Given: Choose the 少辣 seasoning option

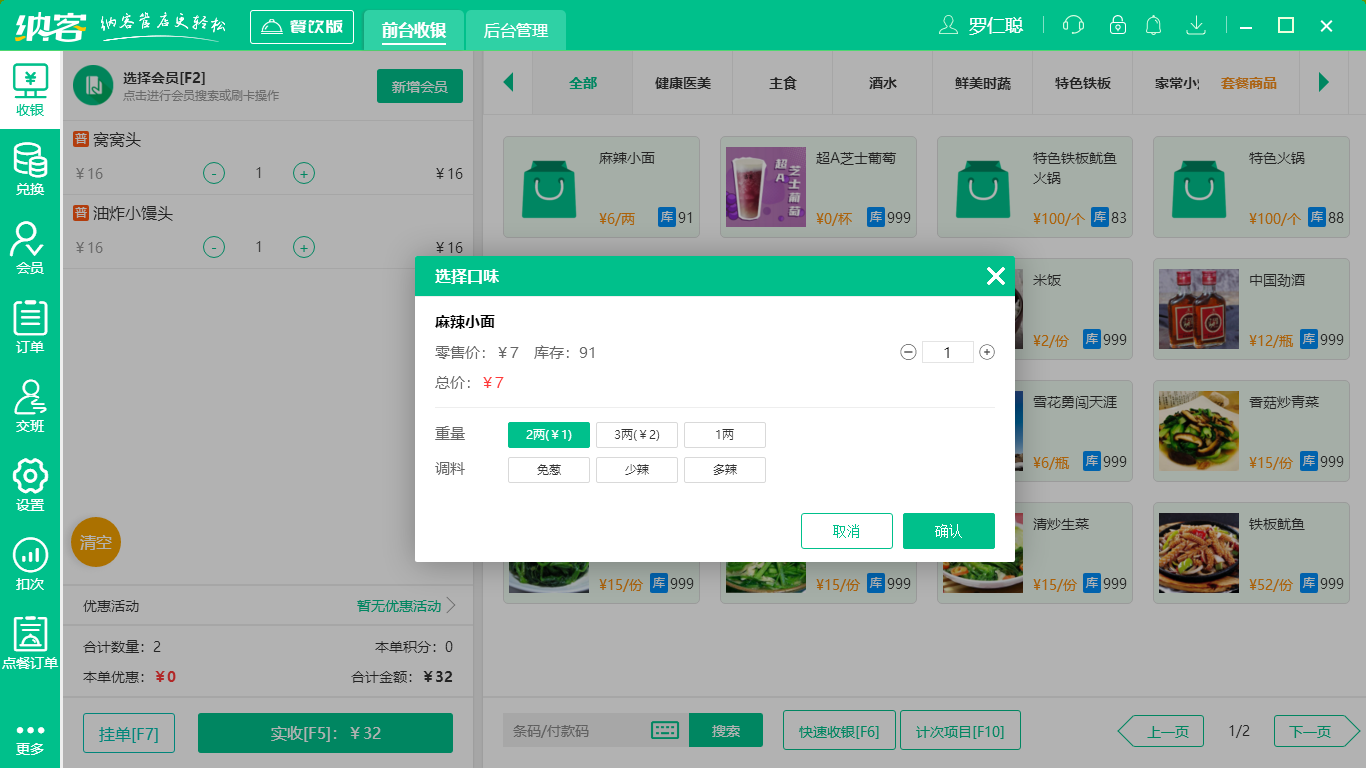Looking at the screenshot, I should pos(637,469).
